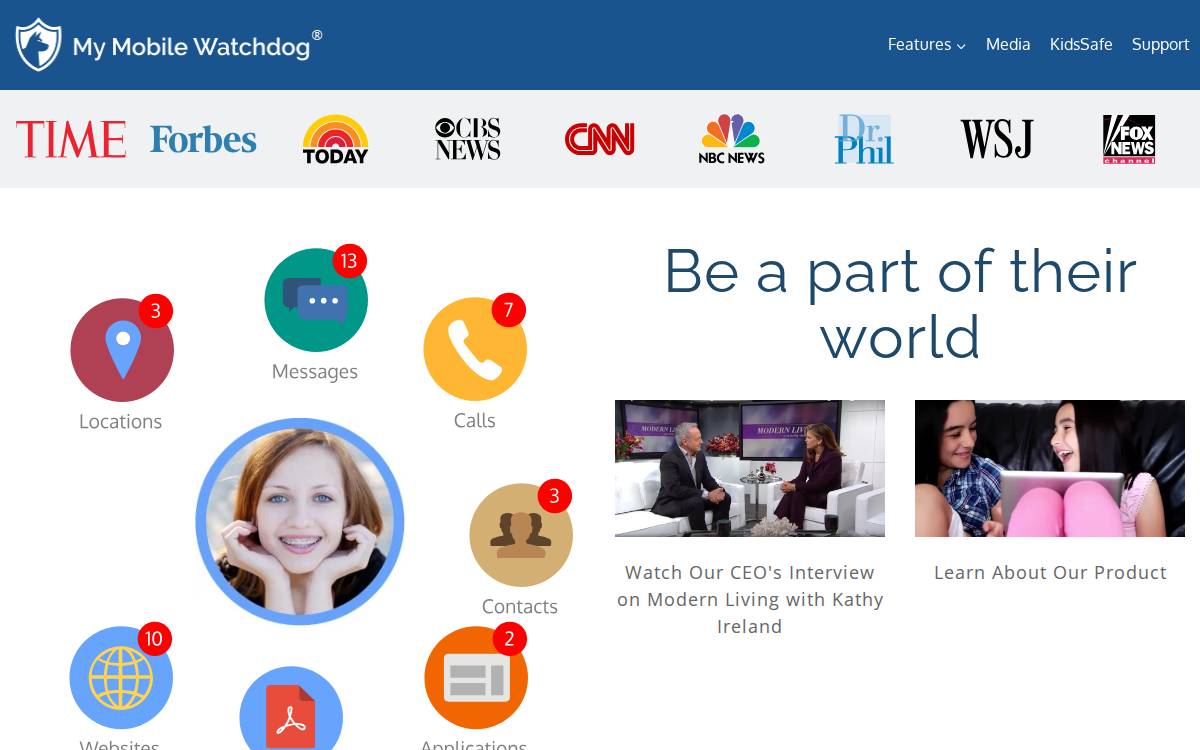Click the NBC News peacock logo
The image size is (1200, 750).
tap(731, 139)
